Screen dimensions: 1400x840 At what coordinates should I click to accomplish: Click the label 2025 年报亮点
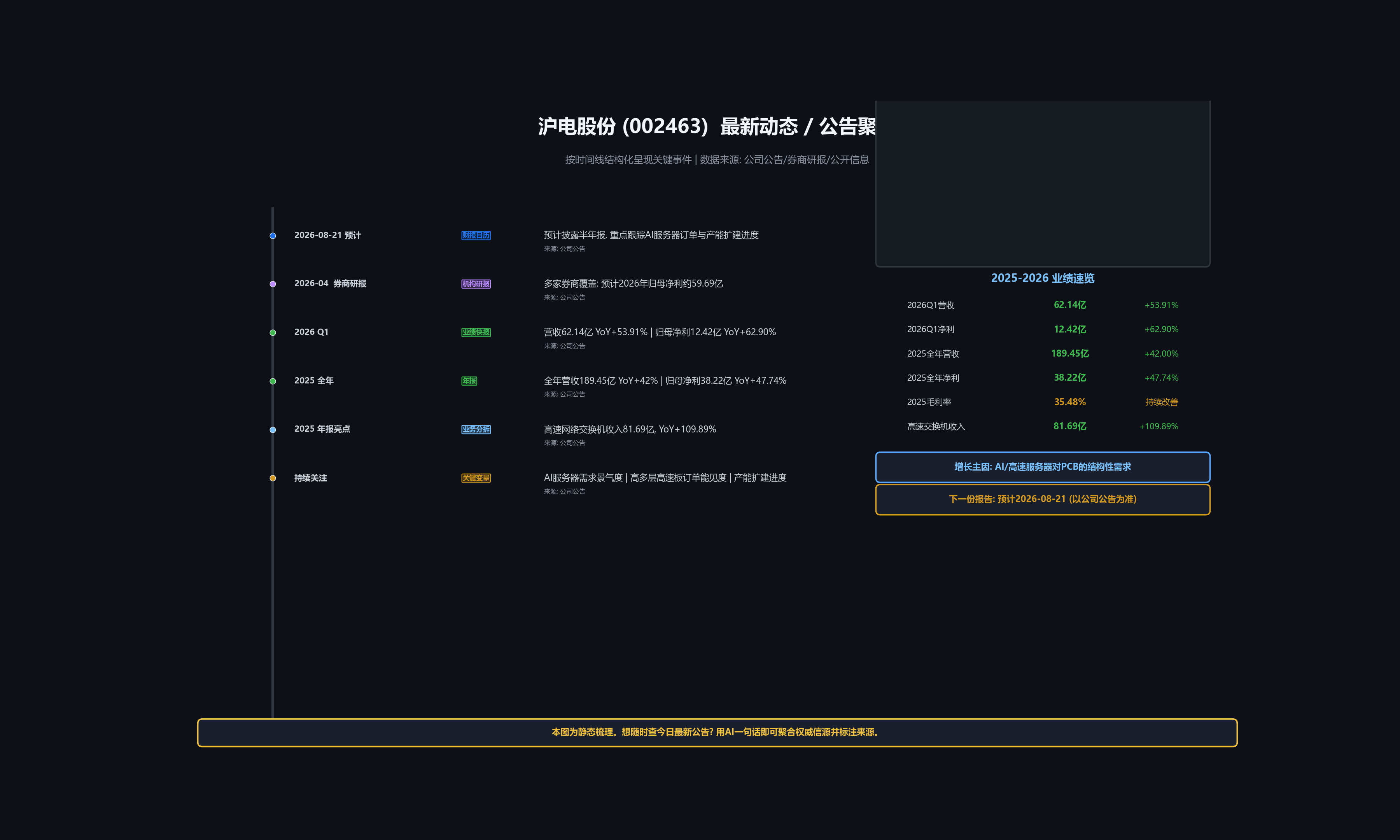click(322, 429)
